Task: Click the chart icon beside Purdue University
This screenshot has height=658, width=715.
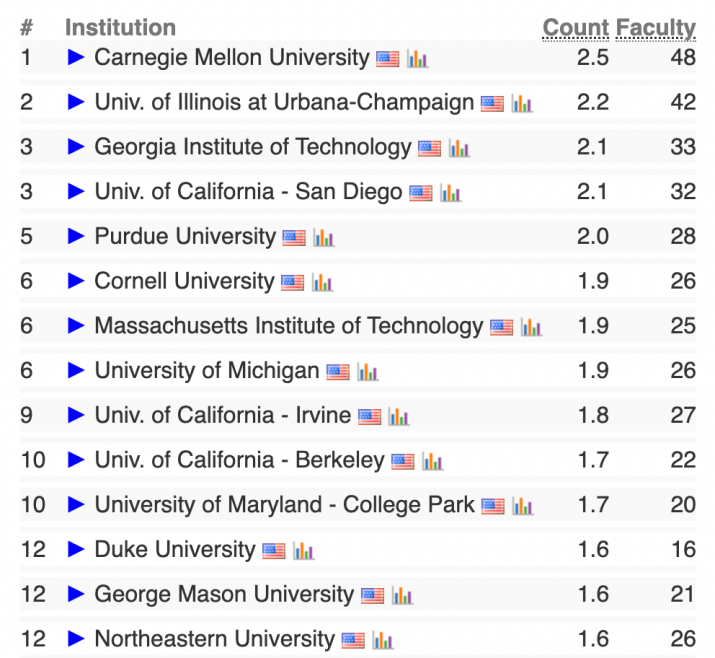Action: click(324, 238)
